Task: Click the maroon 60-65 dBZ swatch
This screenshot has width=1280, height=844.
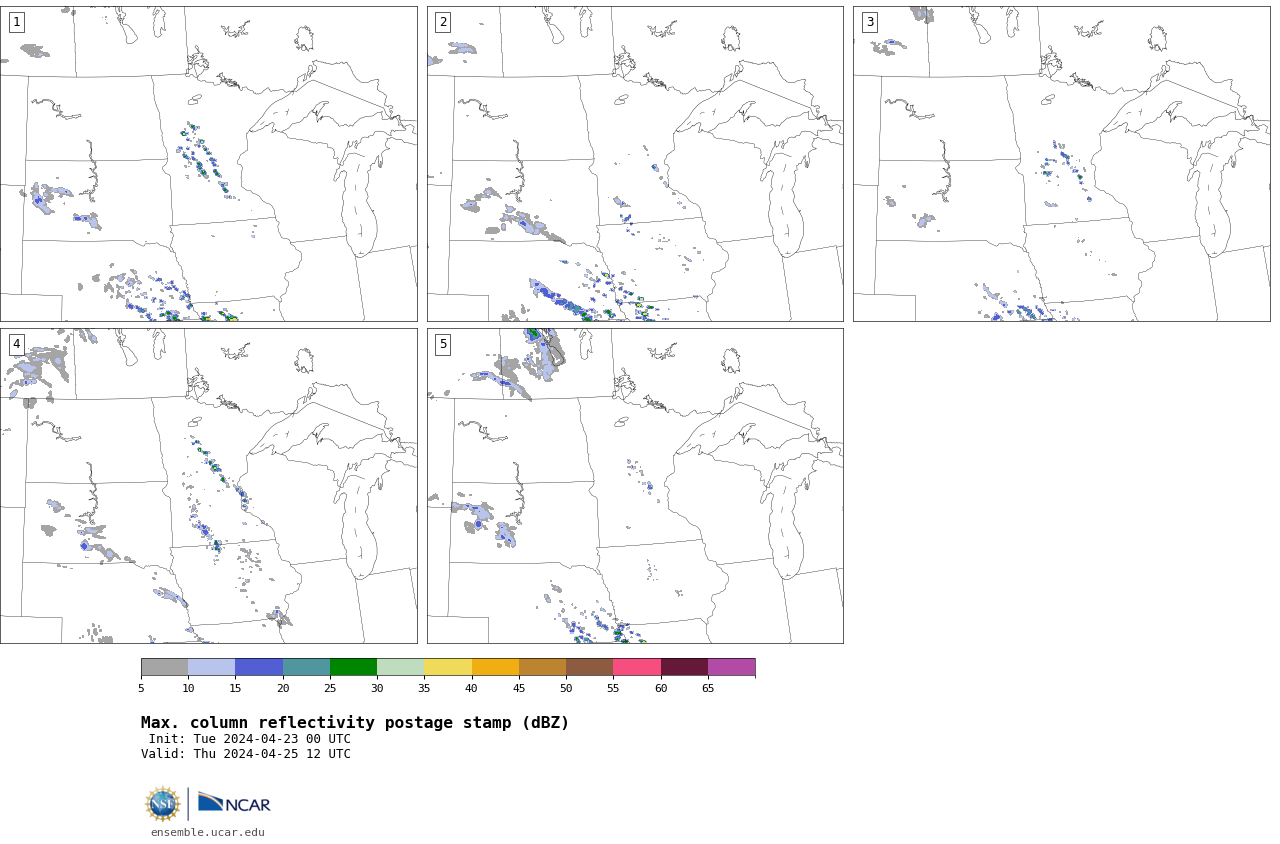Action: coord(684,667)
